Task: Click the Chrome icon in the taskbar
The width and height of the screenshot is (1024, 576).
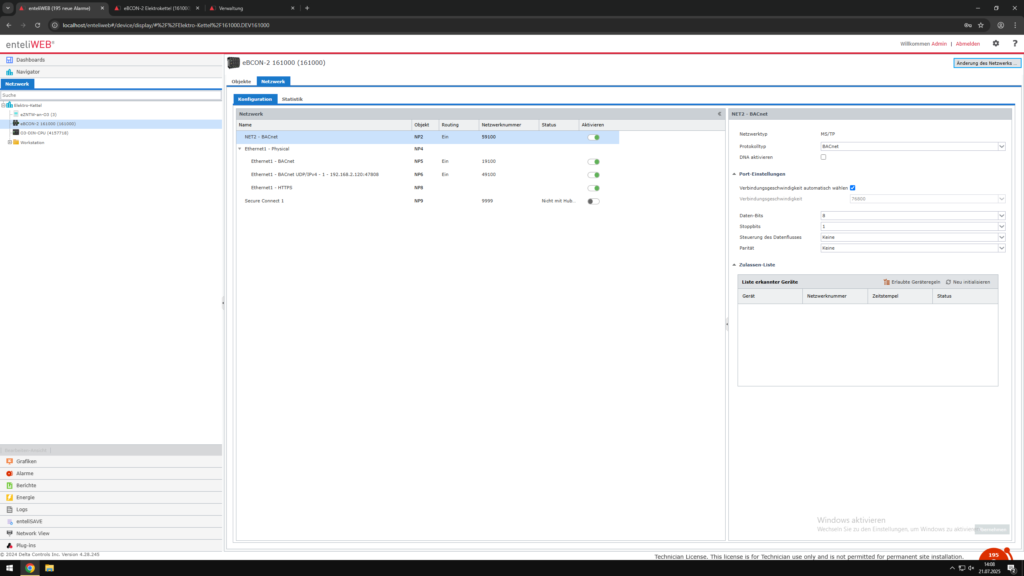Action: tap(30, 568)
